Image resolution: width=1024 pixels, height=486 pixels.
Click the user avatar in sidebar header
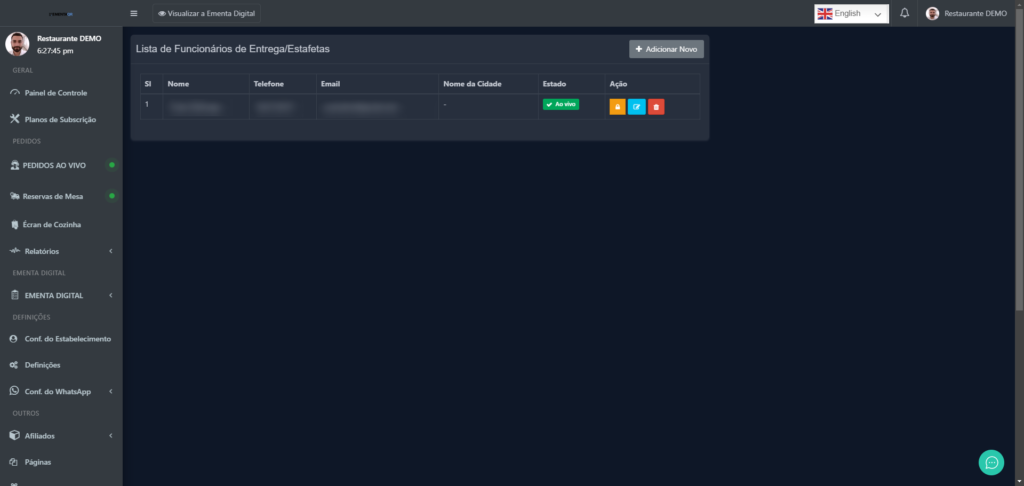tap(16, 44)
